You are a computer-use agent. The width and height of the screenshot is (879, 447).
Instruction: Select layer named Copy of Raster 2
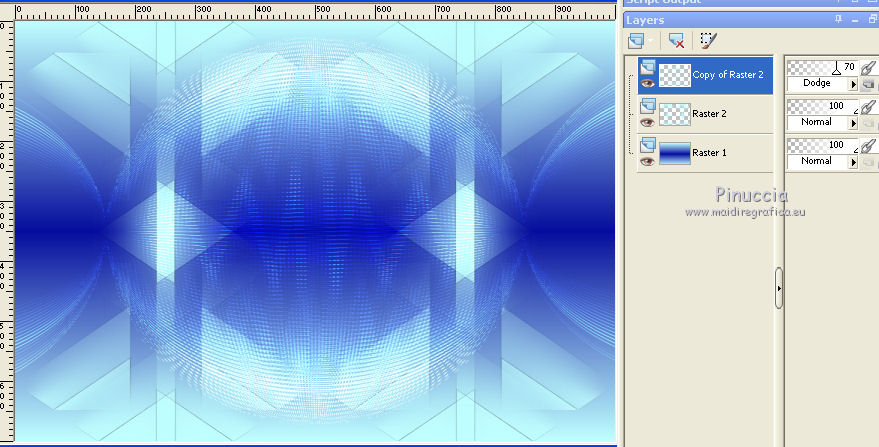(x=728, y=75)
